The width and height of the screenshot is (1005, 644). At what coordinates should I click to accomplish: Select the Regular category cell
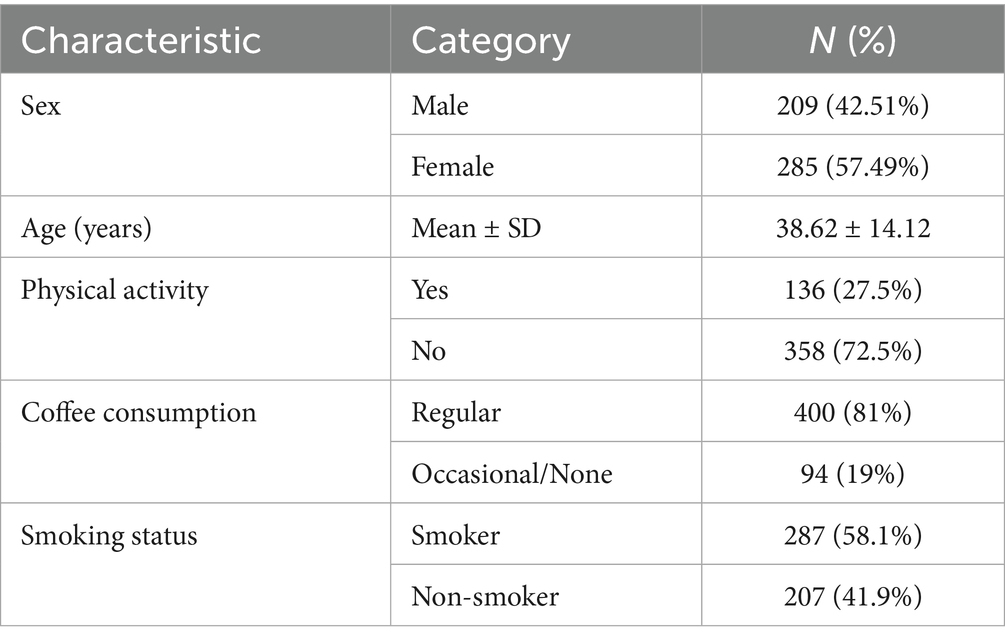456,412
